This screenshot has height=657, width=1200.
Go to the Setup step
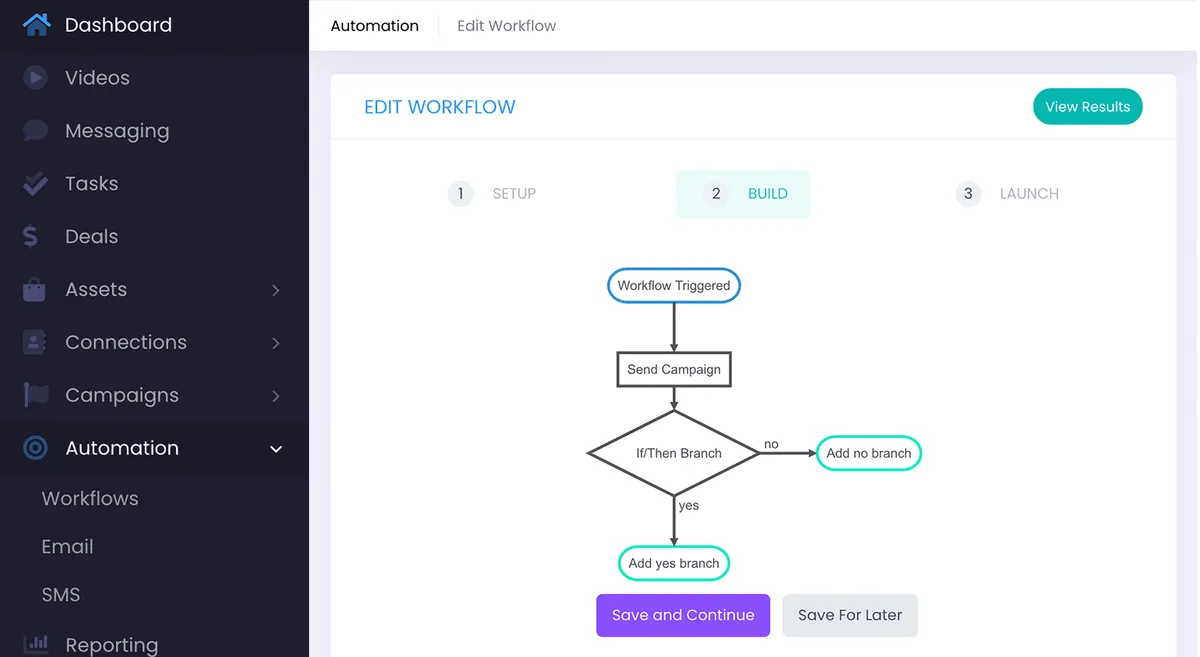coord(492,194)
